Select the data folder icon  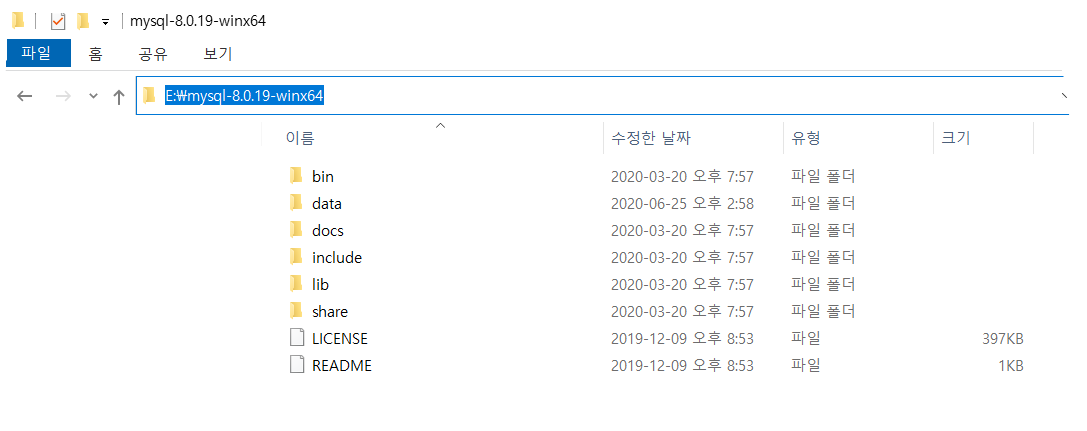coord(296,203)
